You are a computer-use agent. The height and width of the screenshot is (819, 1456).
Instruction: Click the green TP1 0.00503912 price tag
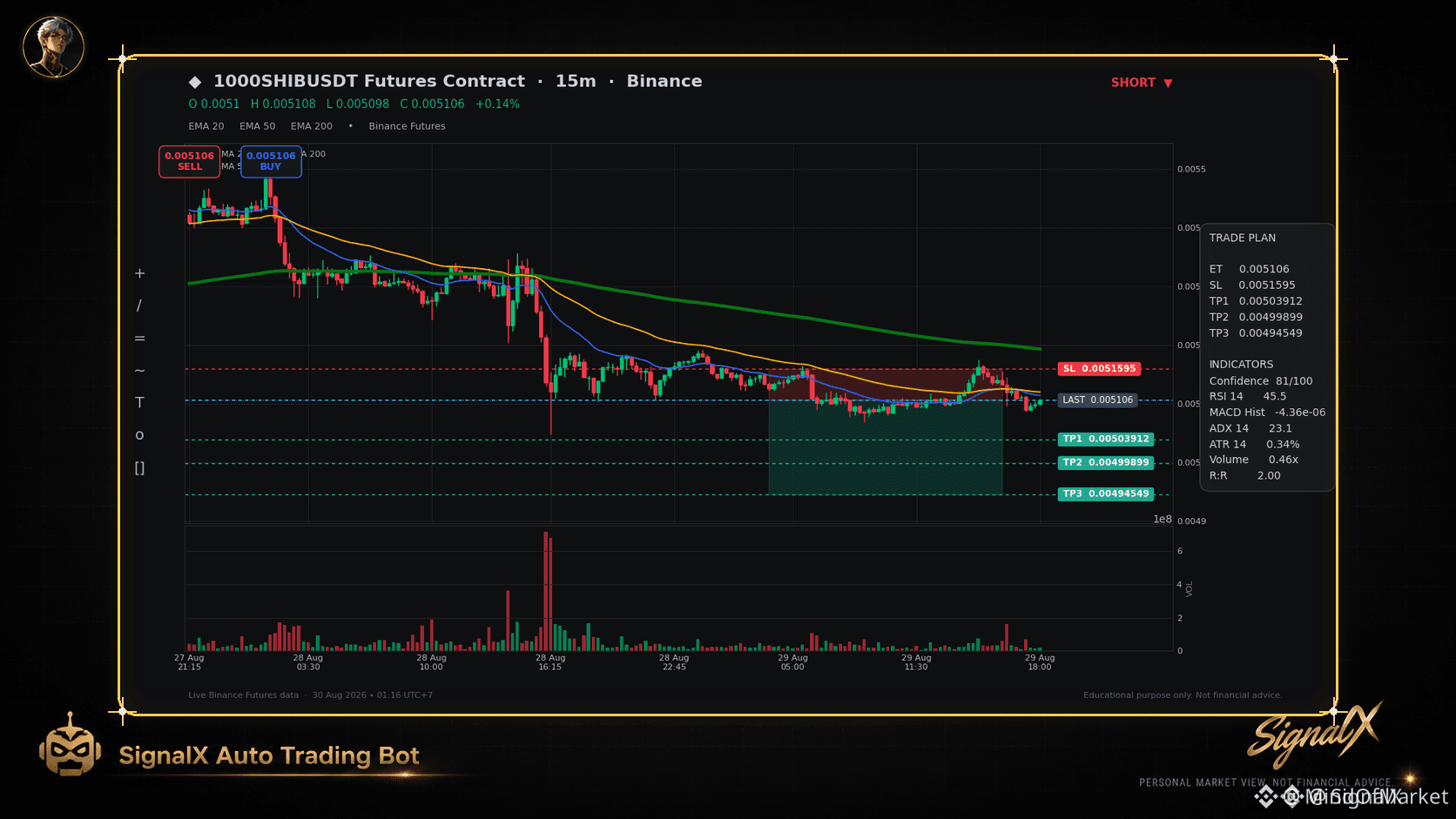coord(1106,440)
